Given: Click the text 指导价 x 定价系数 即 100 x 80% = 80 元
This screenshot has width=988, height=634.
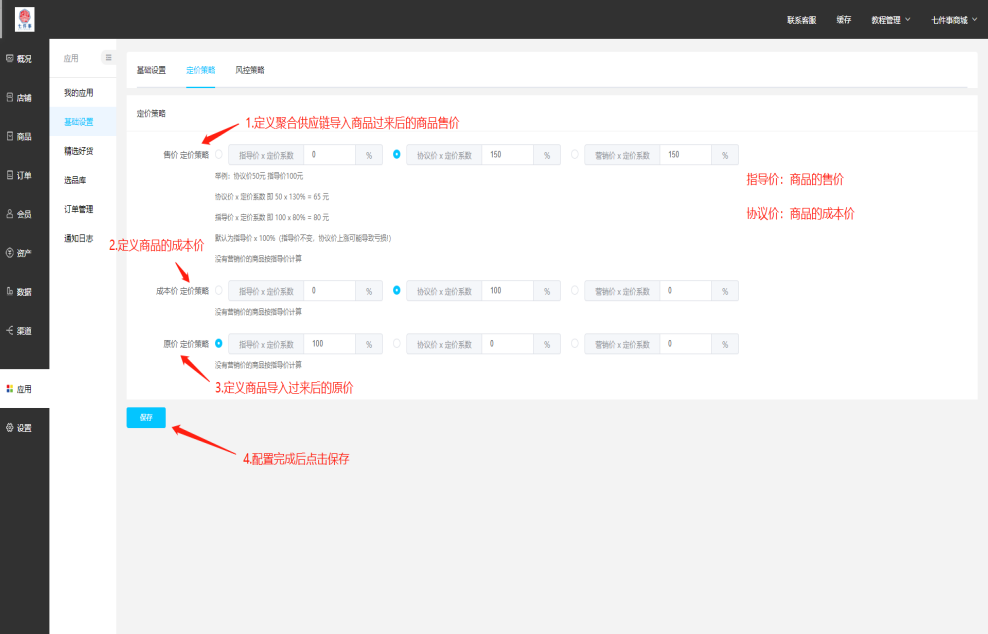Looking at the screenshot, I should [272, 217].
